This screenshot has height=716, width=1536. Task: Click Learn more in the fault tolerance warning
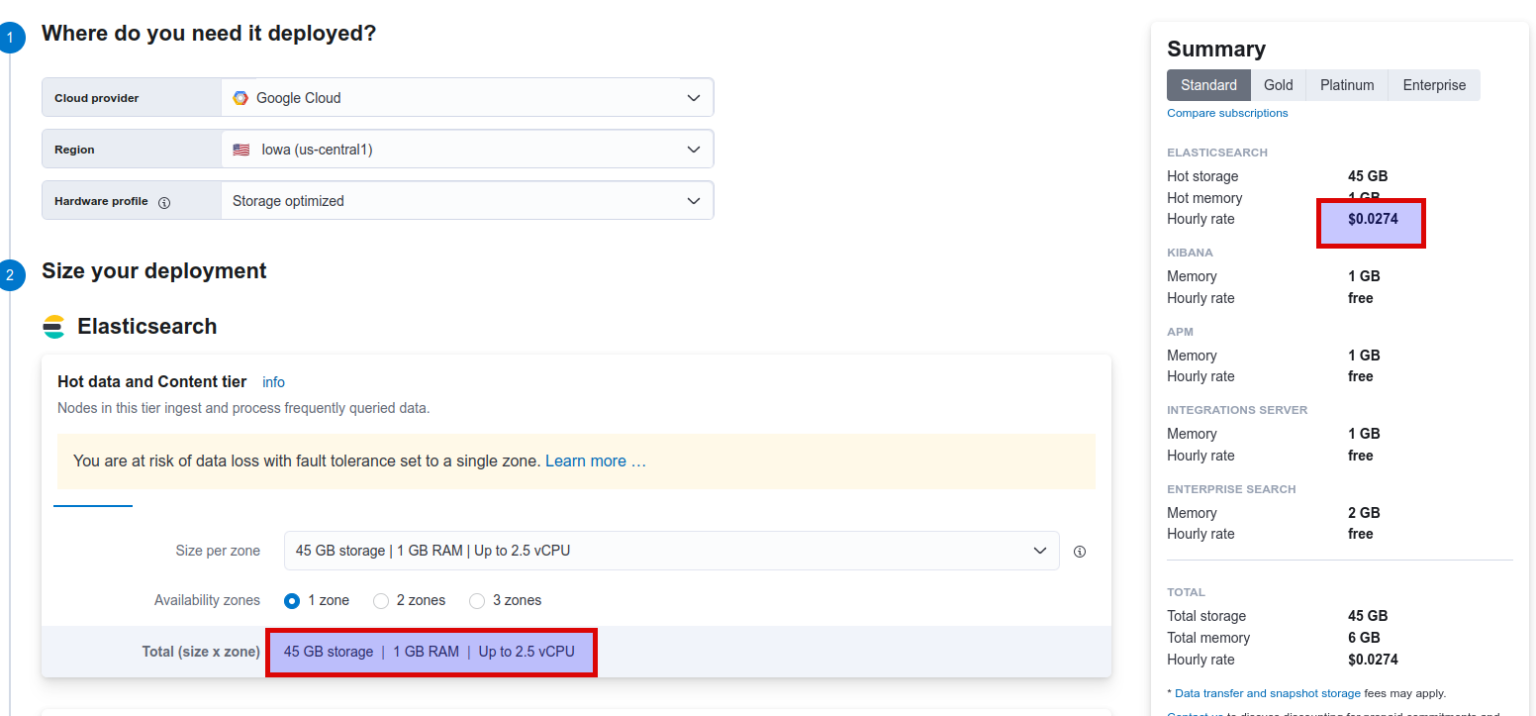tap(588, 461)
